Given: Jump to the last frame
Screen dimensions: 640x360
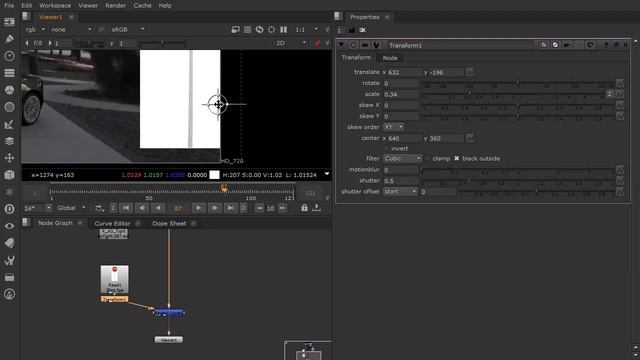Looking at the screenshot, I should (230, 208).
